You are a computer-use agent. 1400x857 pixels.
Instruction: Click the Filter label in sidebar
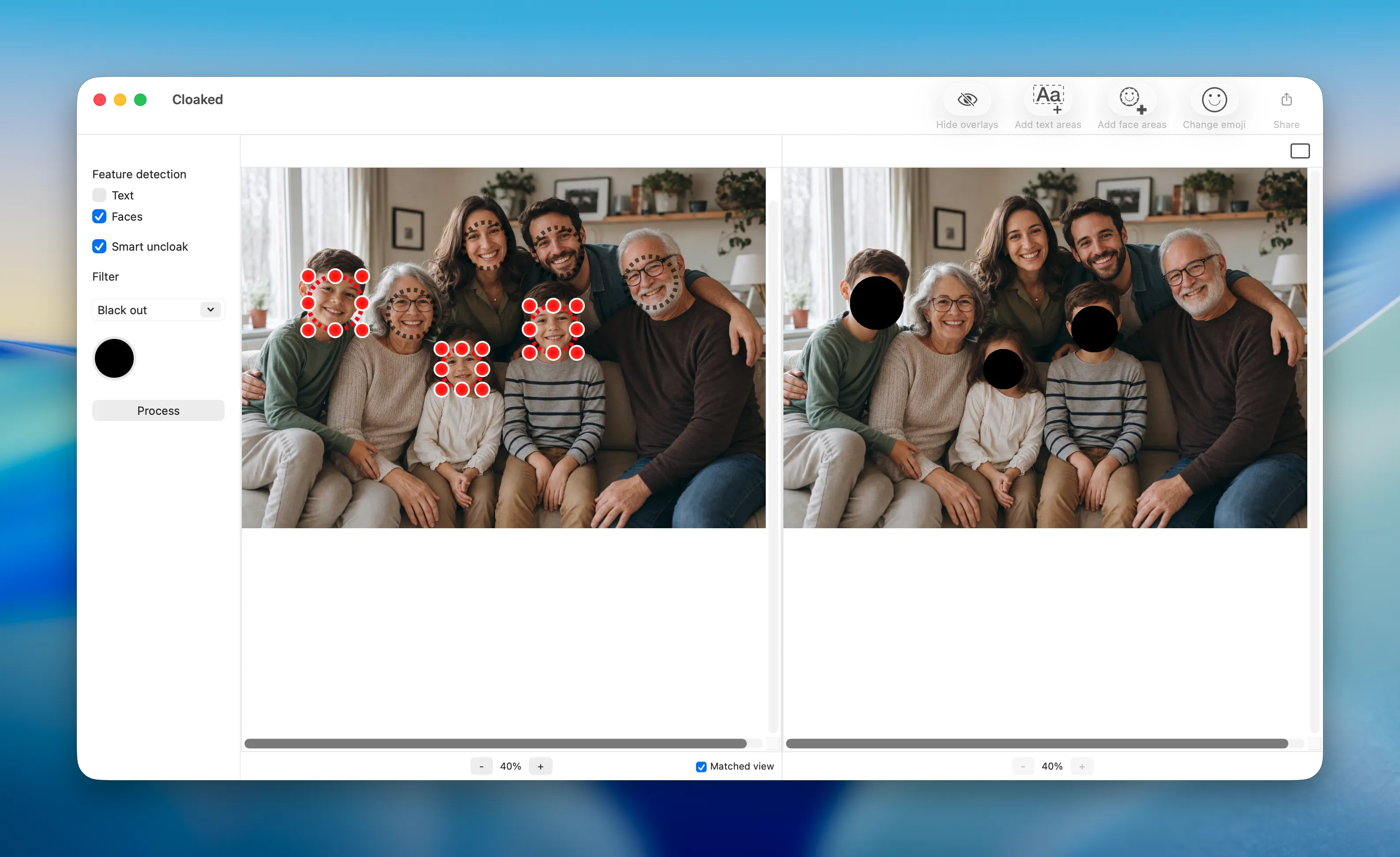(x=105, y=277)
